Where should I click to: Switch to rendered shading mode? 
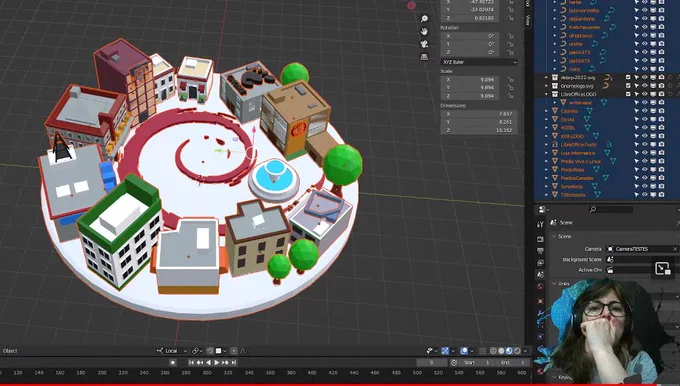(x=517, y=351)
